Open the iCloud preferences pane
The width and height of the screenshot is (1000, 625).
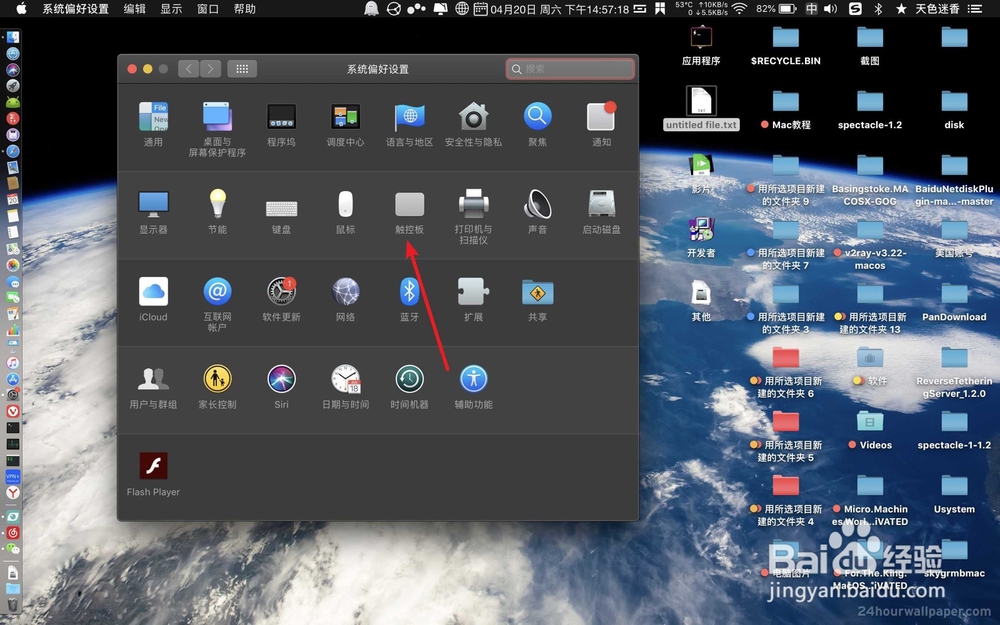point(153,298)
